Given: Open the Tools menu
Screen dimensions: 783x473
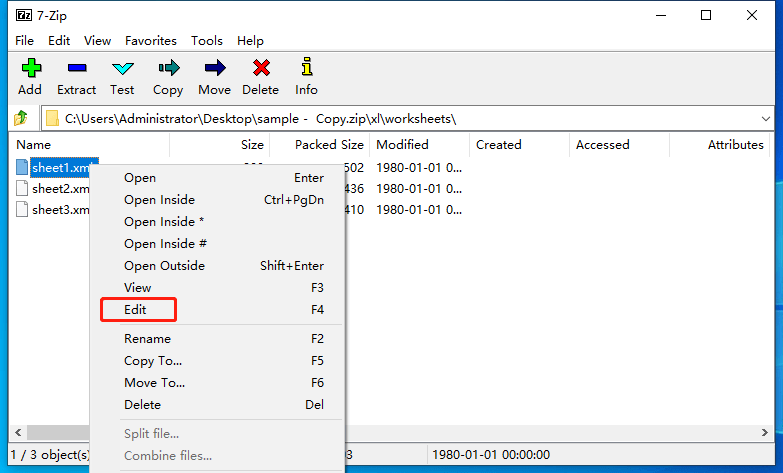Looking at the screenshot, I should [207, 40].
